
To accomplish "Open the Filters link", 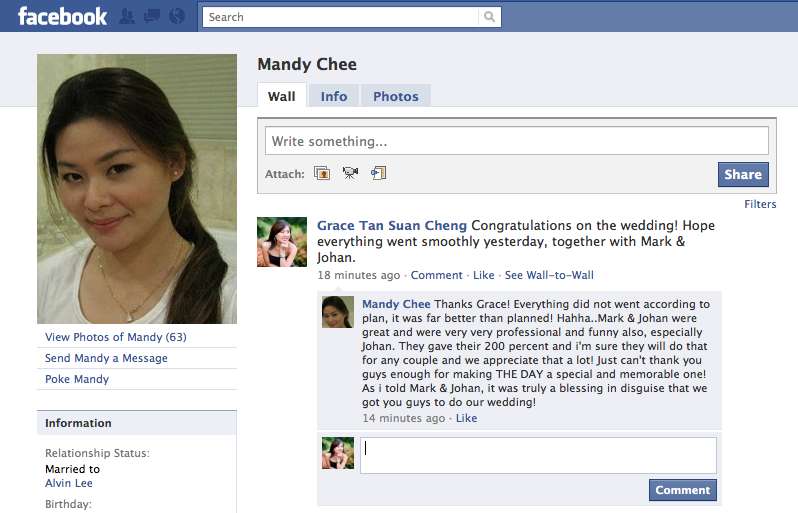I will [760, 204].
